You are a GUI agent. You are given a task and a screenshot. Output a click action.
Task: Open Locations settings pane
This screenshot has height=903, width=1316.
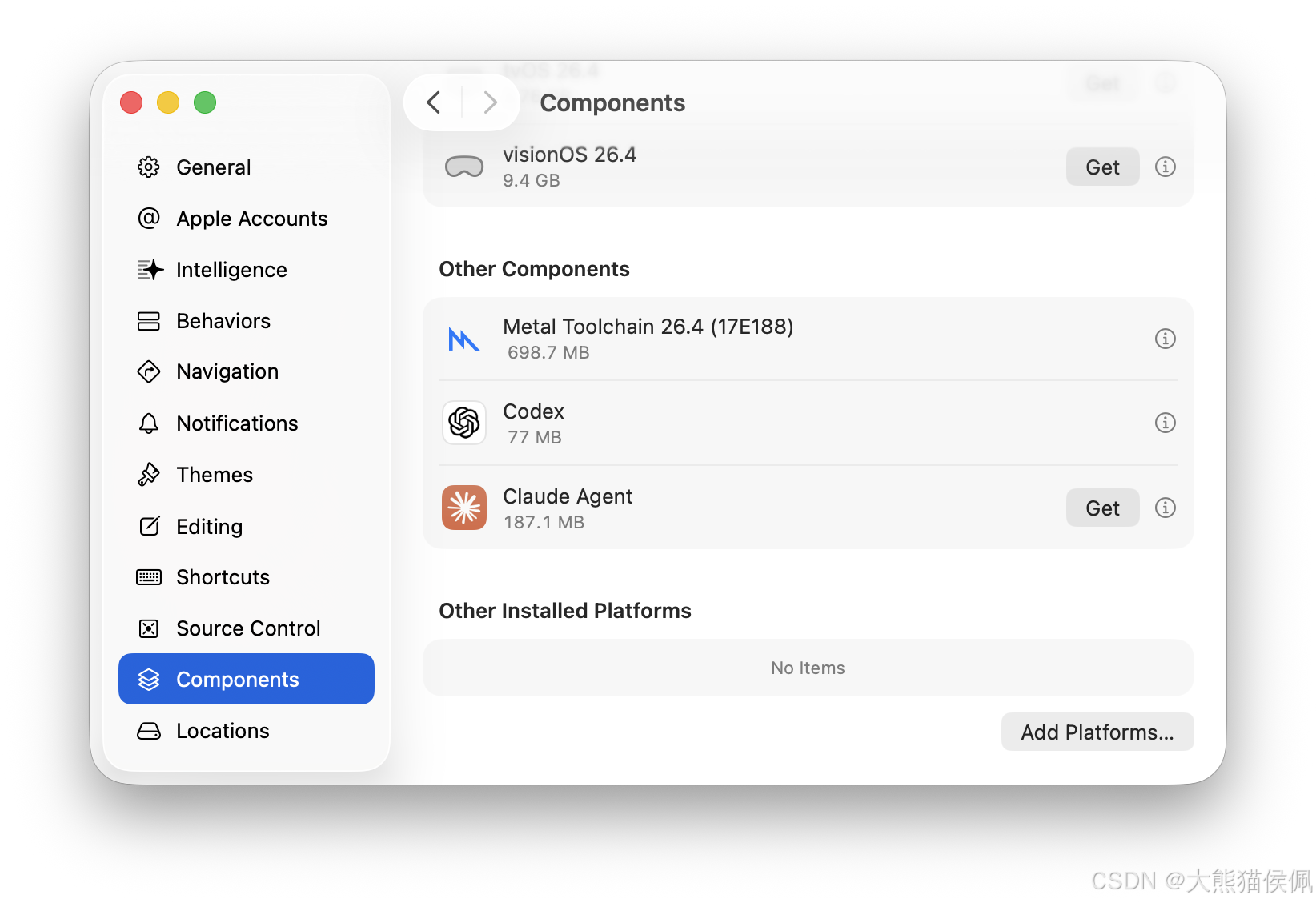(x=247, y=731)
